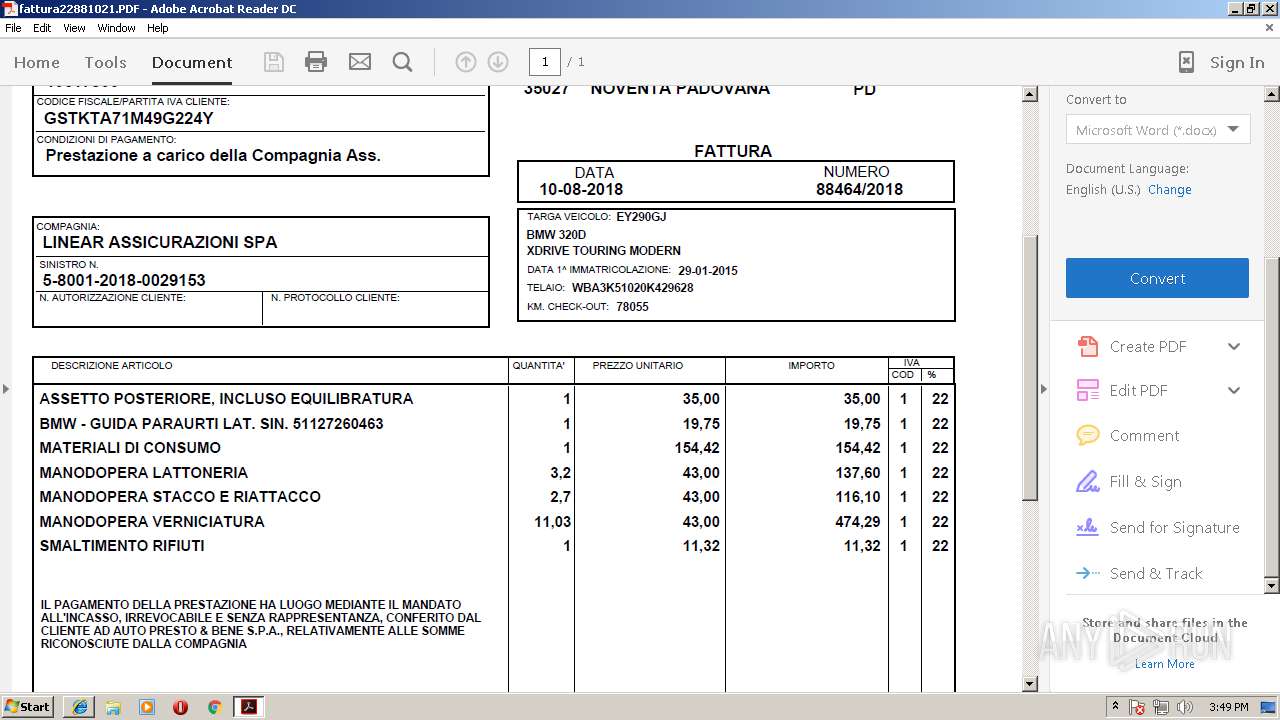Open the Edit menu
This screenshot has width=1280, height=720.
[42, 28]
